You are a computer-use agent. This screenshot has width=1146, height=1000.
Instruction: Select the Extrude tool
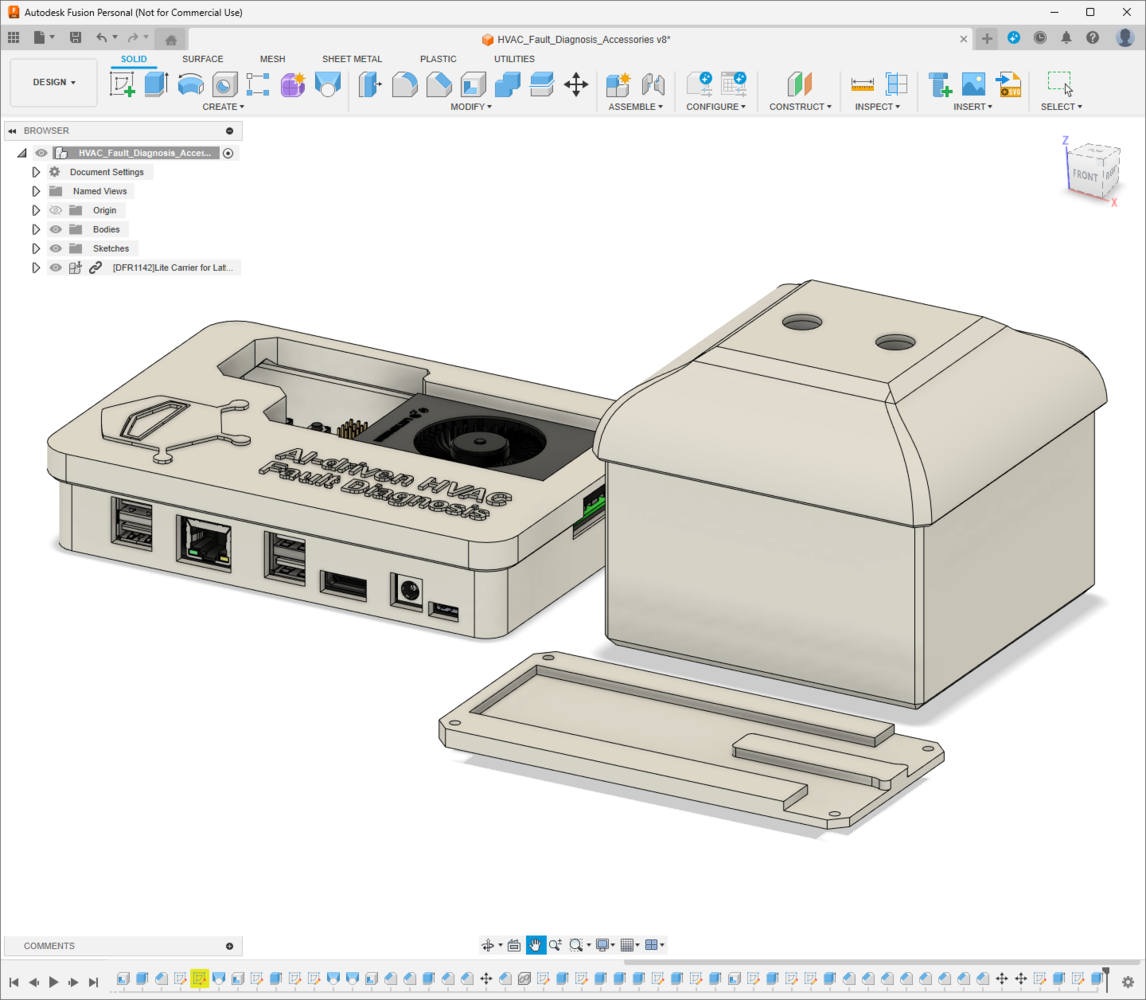click(x=156, y=84)
